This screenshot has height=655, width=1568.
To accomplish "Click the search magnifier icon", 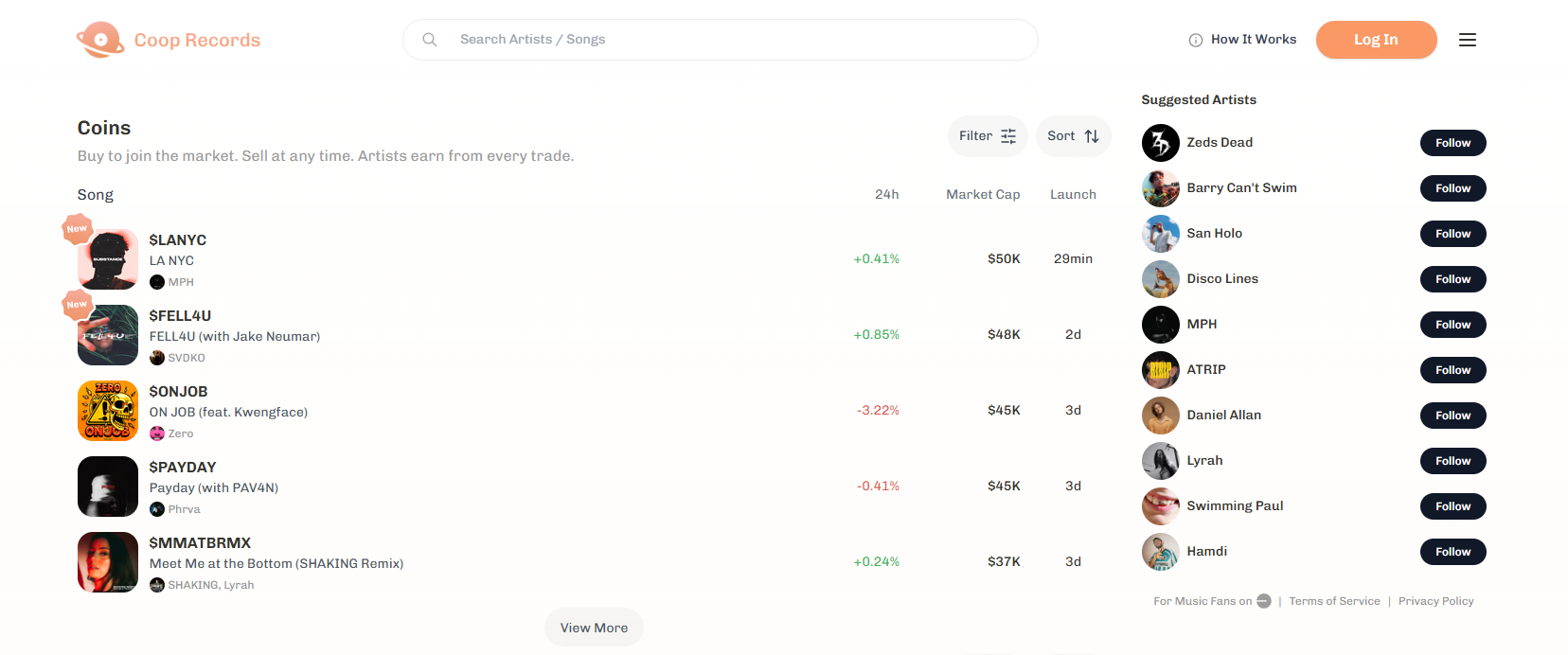I will [x=430, y=40].
